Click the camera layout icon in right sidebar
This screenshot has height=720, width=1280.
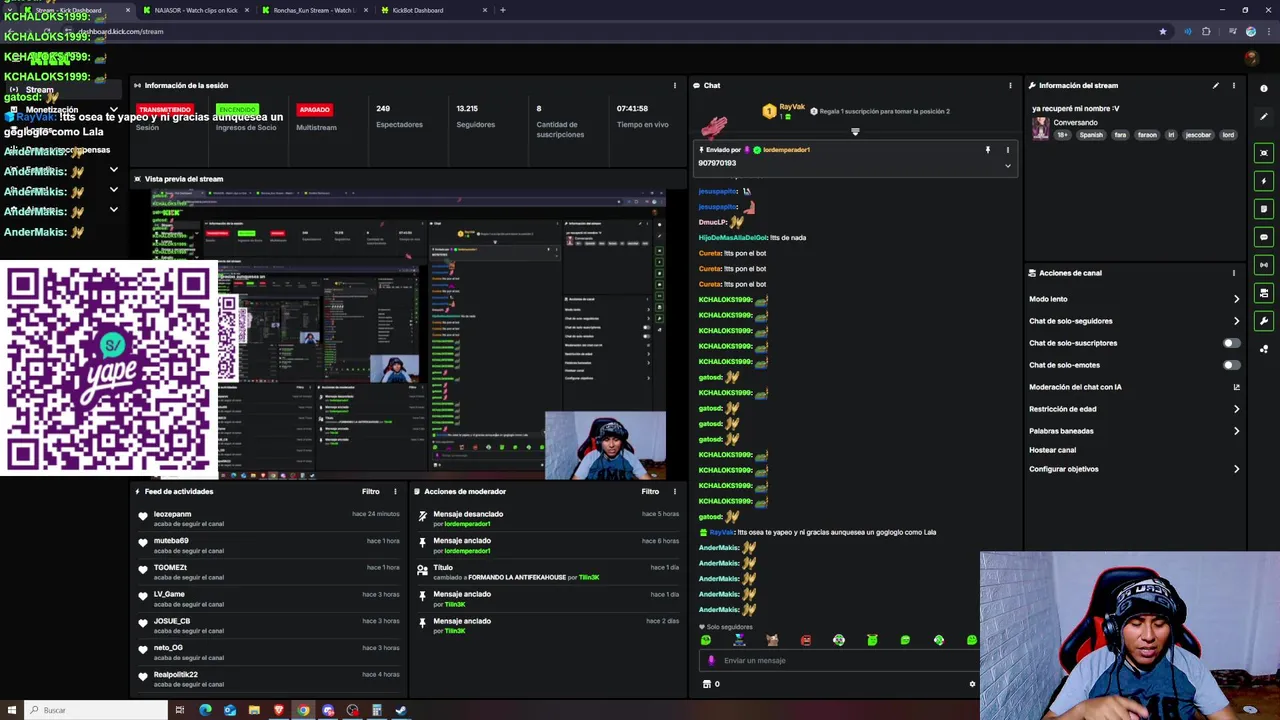[x=1264, y=293]
